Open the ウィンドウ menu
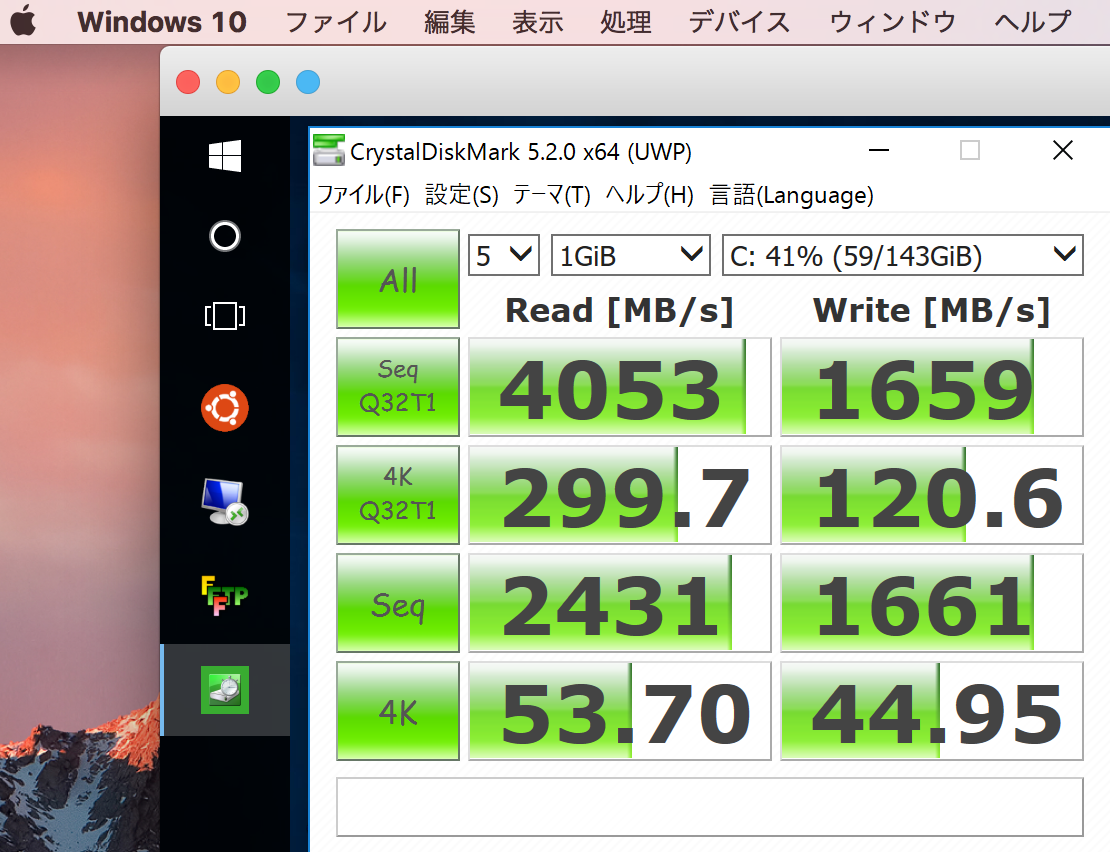Screen dimensions: 1110x852 point(893,22)
